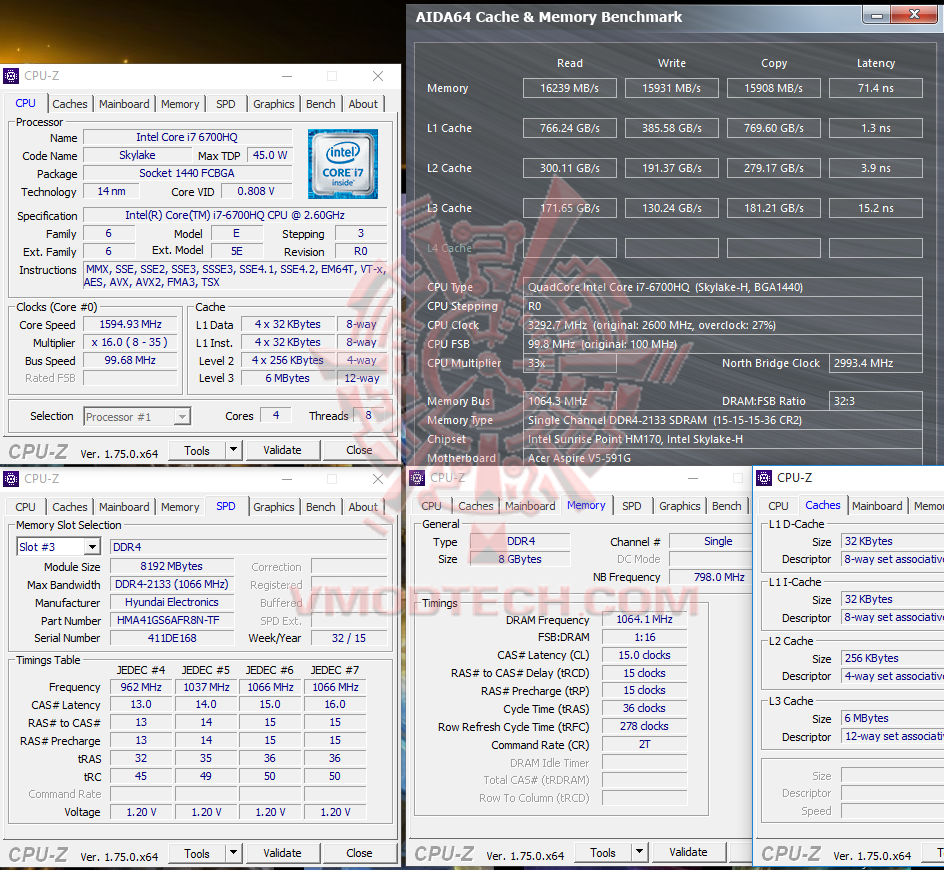Minimize the SPD CPU-Z window
Image resolution: width=944 pixels, height=870 pixels.
click(287, 479)
